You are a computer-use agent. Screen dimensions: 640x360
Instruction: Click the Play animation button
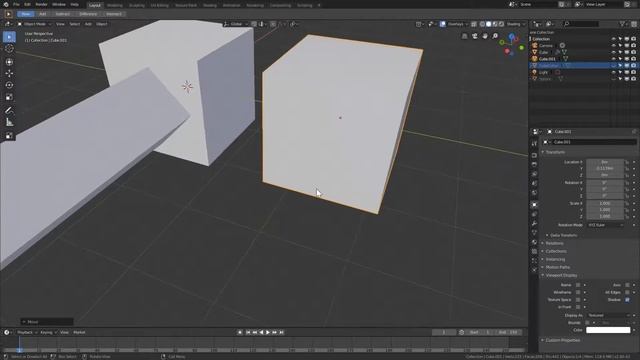point(268,333)
